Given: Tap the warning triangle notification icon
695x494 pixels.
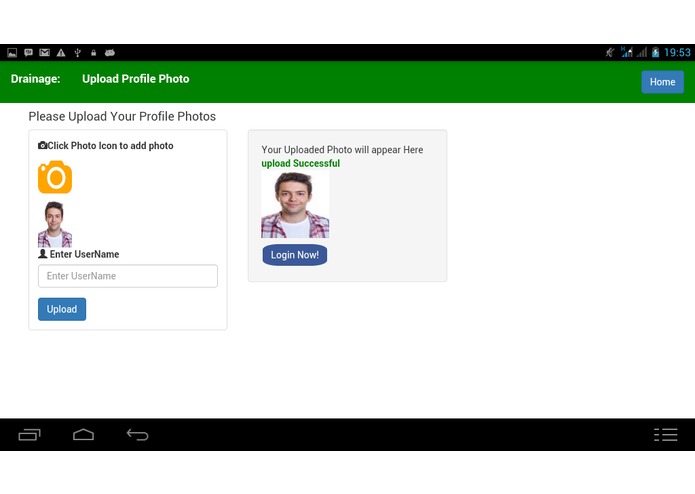Looking at the screenshot, I should point(61,53).
